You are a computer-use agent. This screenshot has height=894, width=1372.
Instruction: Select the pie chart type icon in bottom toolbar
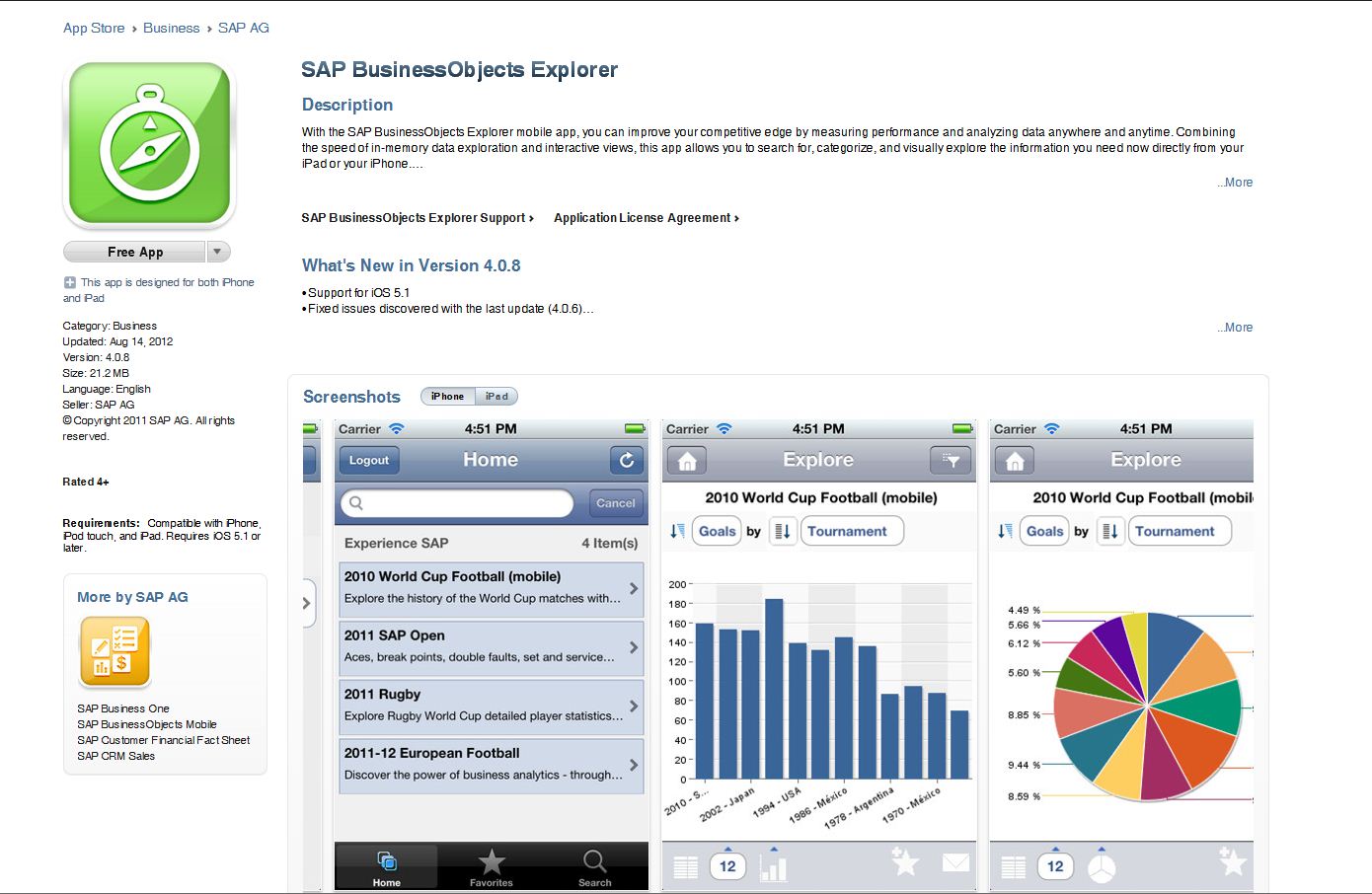pyautogui.click(x=1102, y=867)
